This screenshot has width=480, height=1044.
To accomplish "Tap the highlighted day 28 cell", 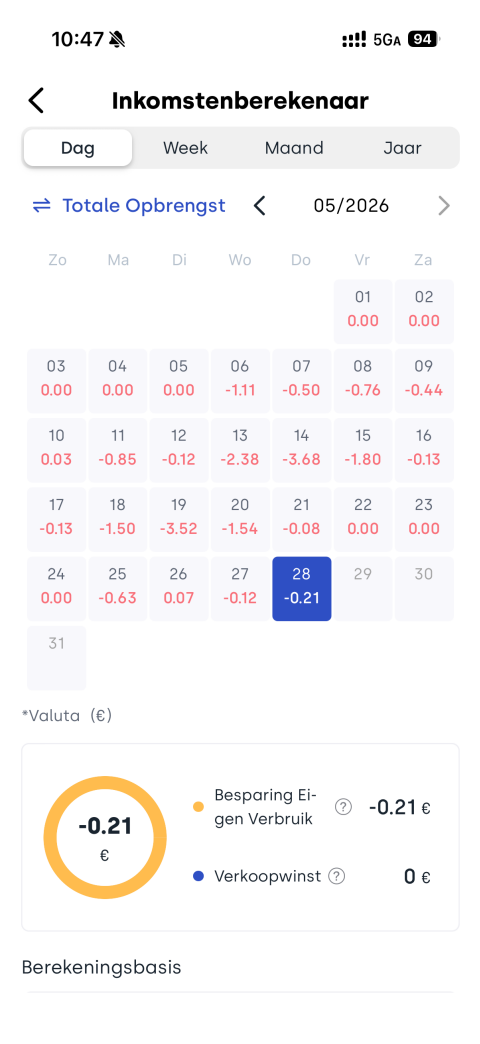I will point(302,589).
